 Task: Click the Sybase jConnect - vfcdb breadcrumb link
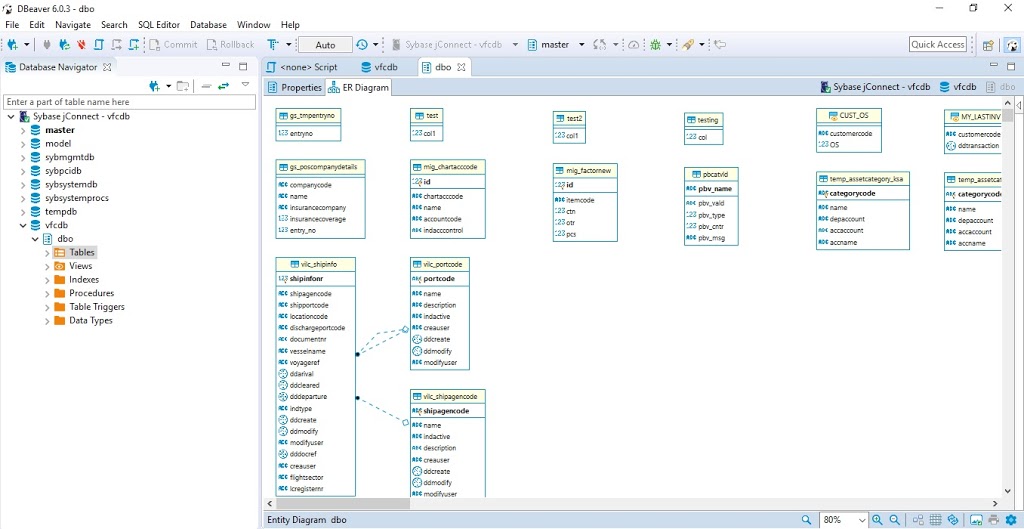click(x=875, y=87)
